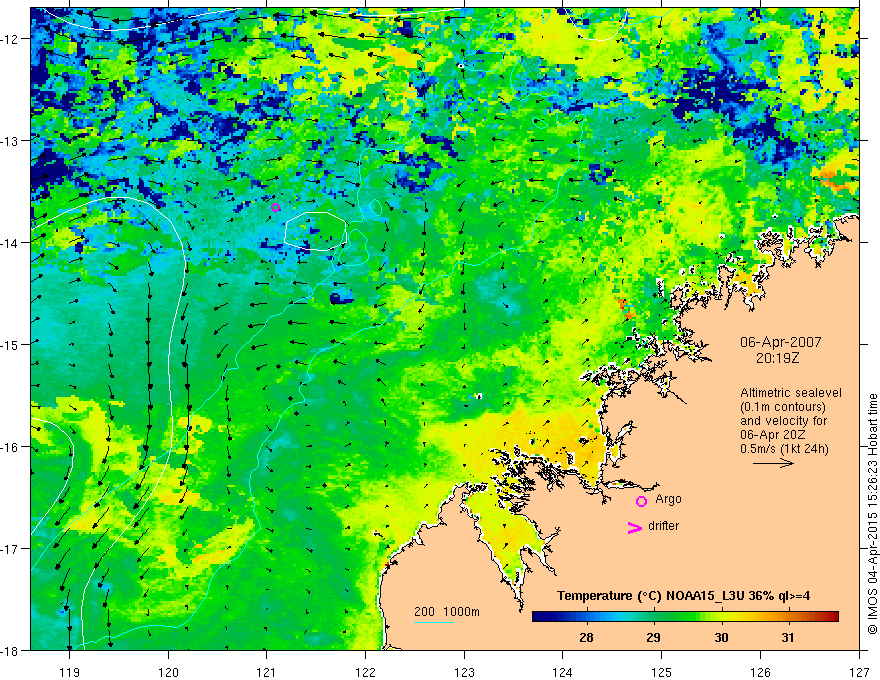The image size is (880, 680).
Task: Click the 'Argo' legend label
Action: [668, 499]
